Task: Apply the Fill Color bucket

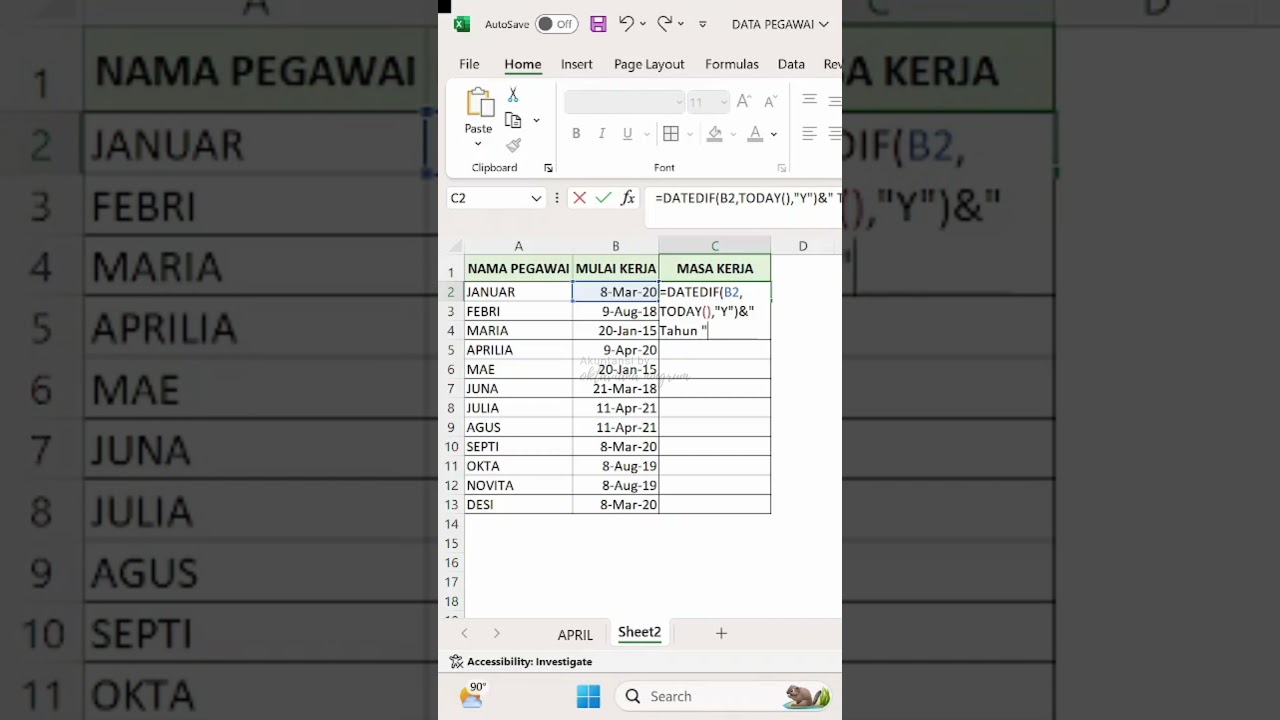Action: coord(714,134)
